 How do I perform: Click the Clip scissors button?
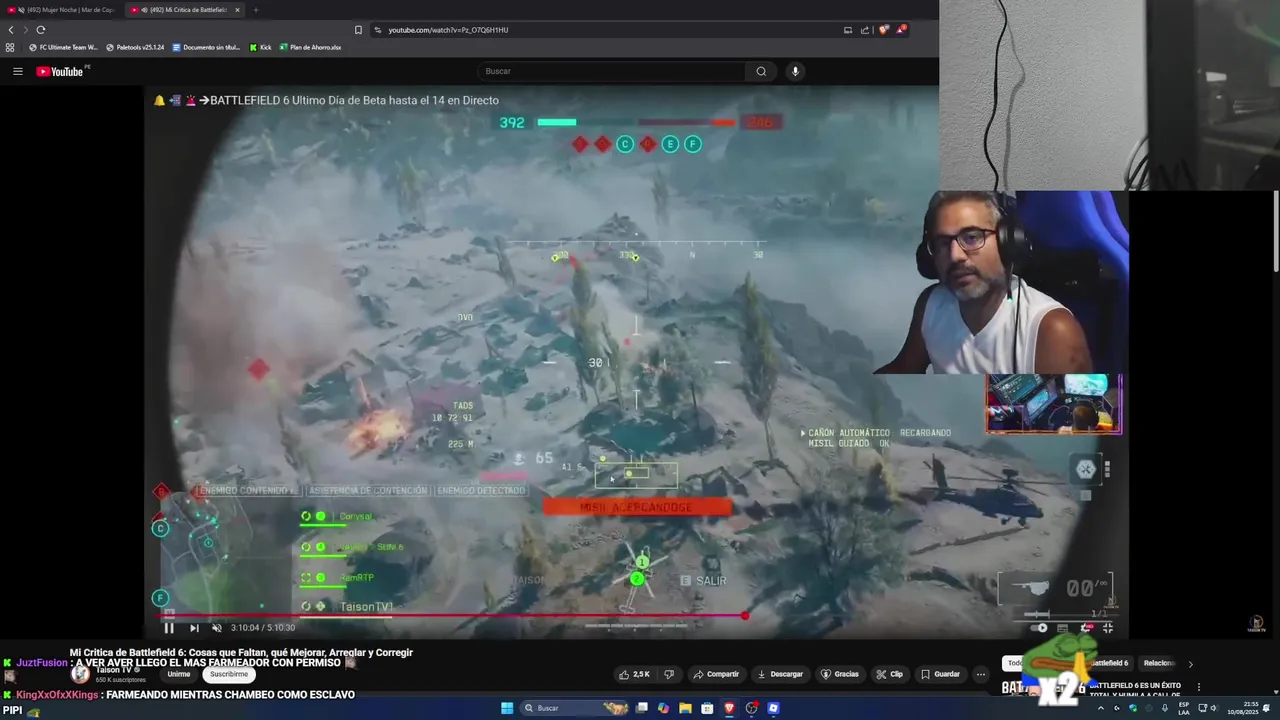click(889, 674)
